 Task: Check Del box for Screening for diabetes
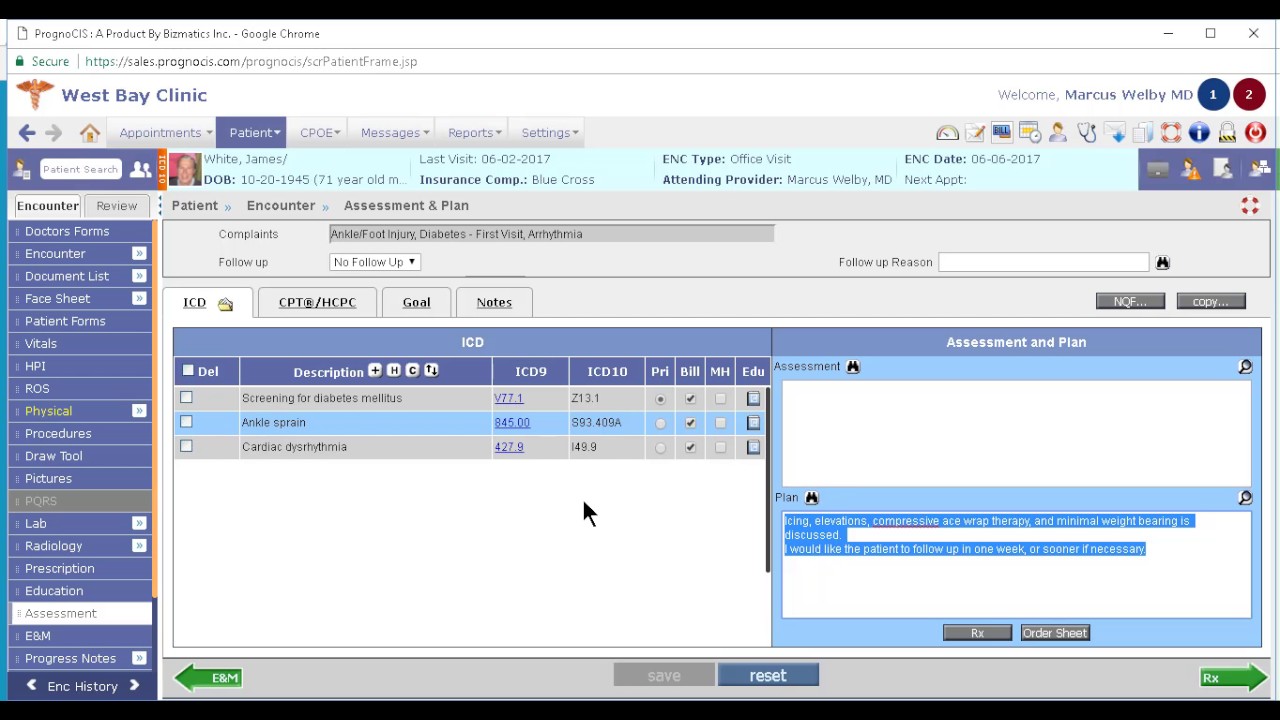pos(186,398)
